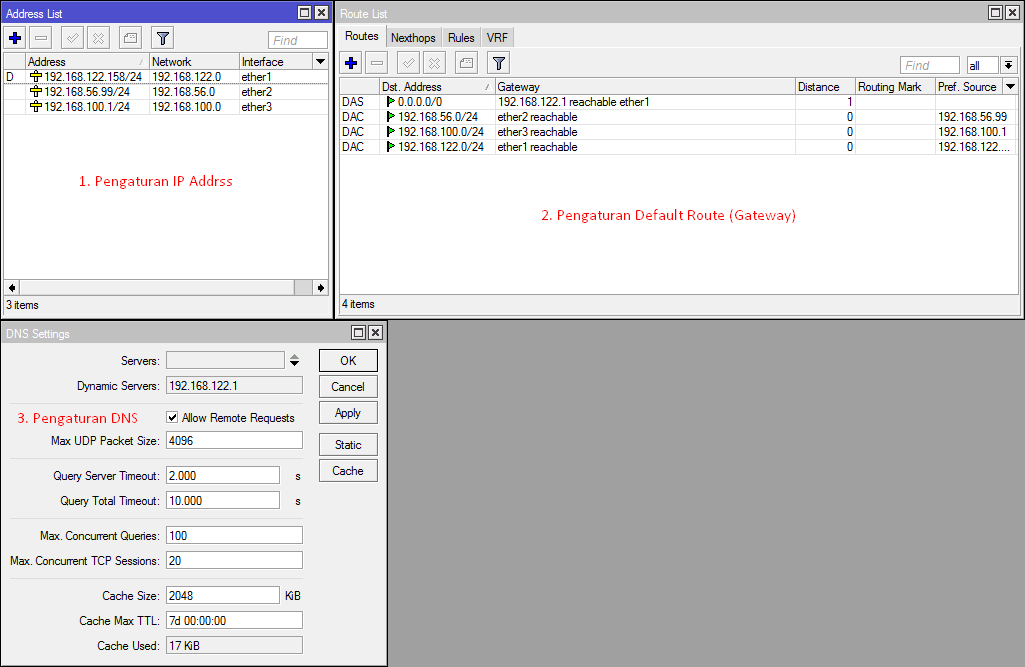Comment icon in Route List toolbar
Viewport: 1025px width, 667px height.
467,63
